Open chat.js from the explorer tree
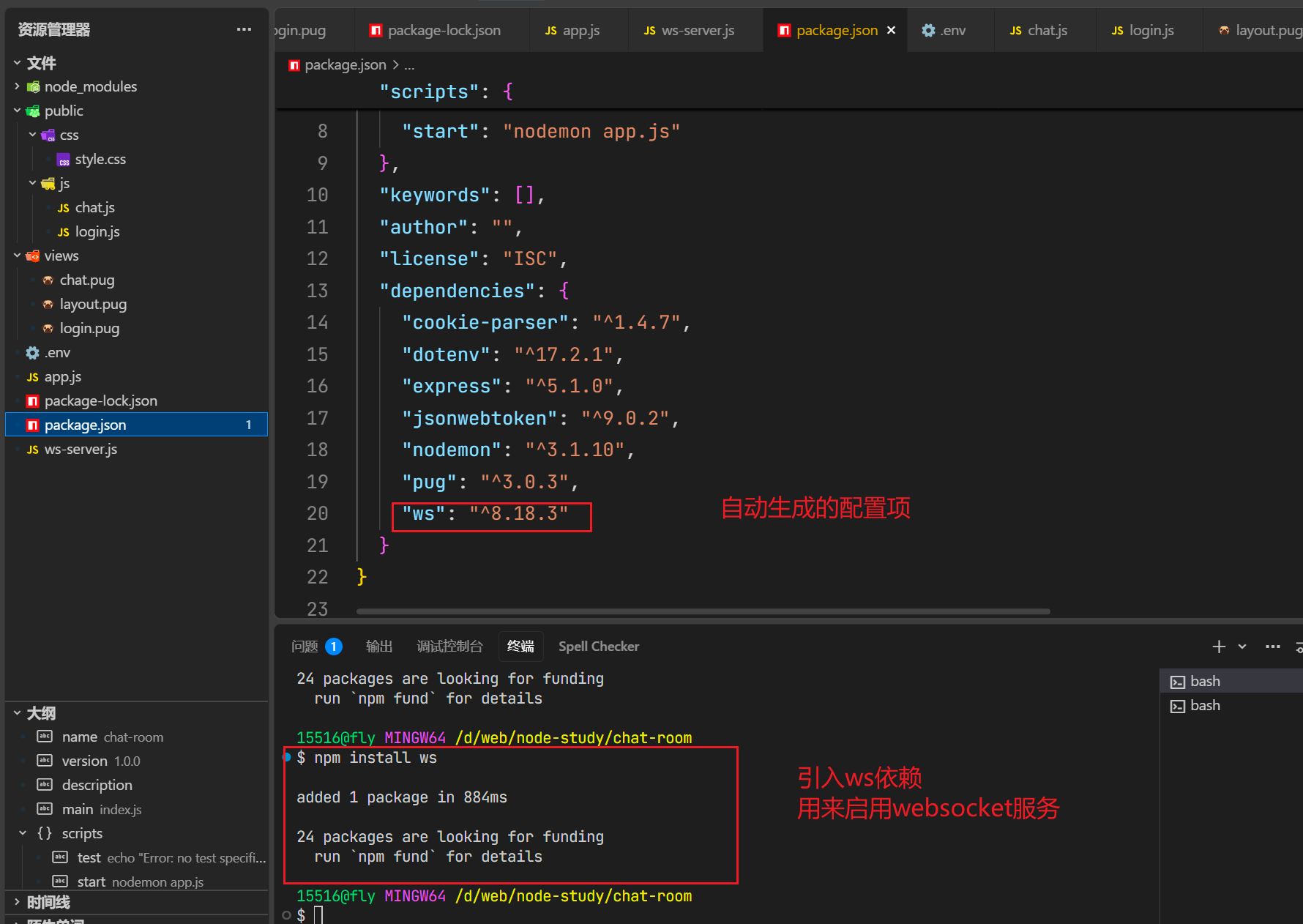 (x=94, y=207)
